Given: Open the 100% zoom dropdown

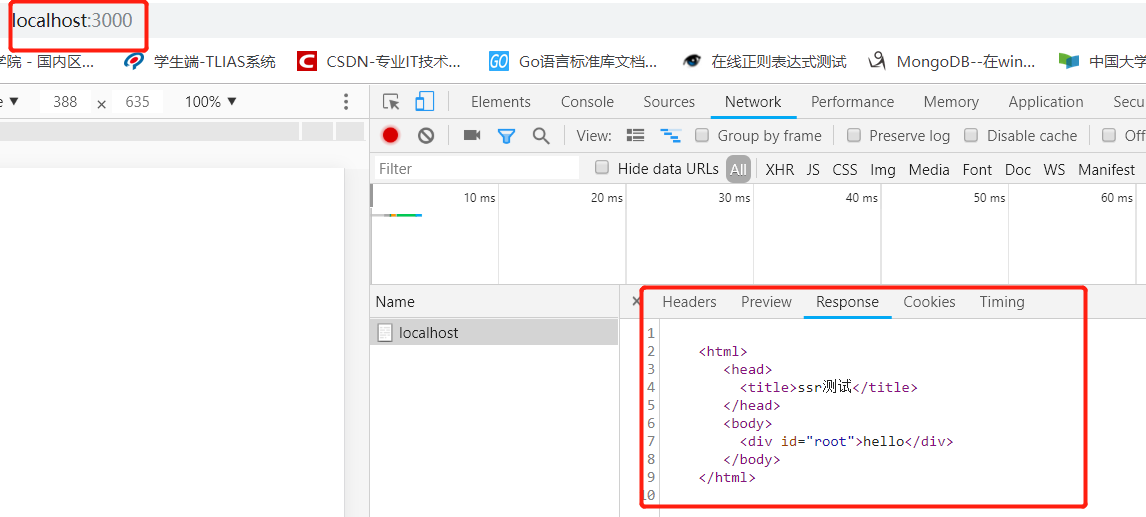Looking at the screenshot, I should point(210,102).
